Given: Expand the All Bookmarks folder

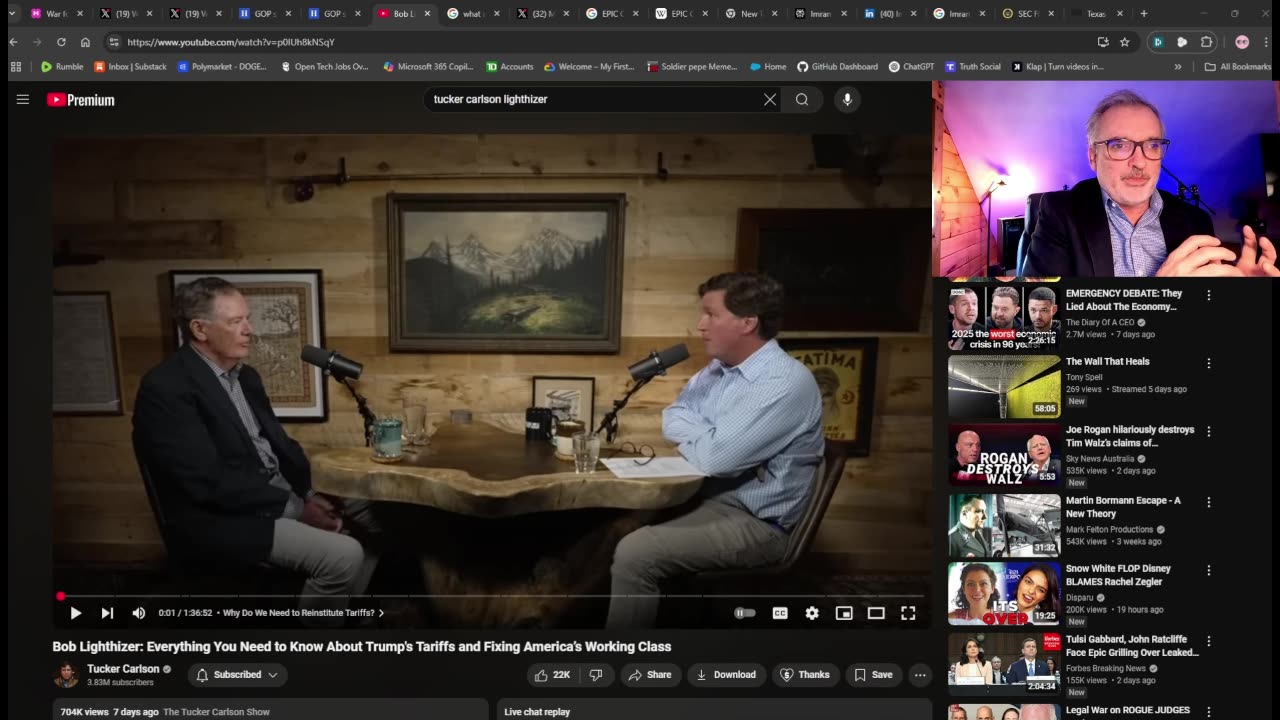Looking at the screenshot, I should [x=1238, y=67].
